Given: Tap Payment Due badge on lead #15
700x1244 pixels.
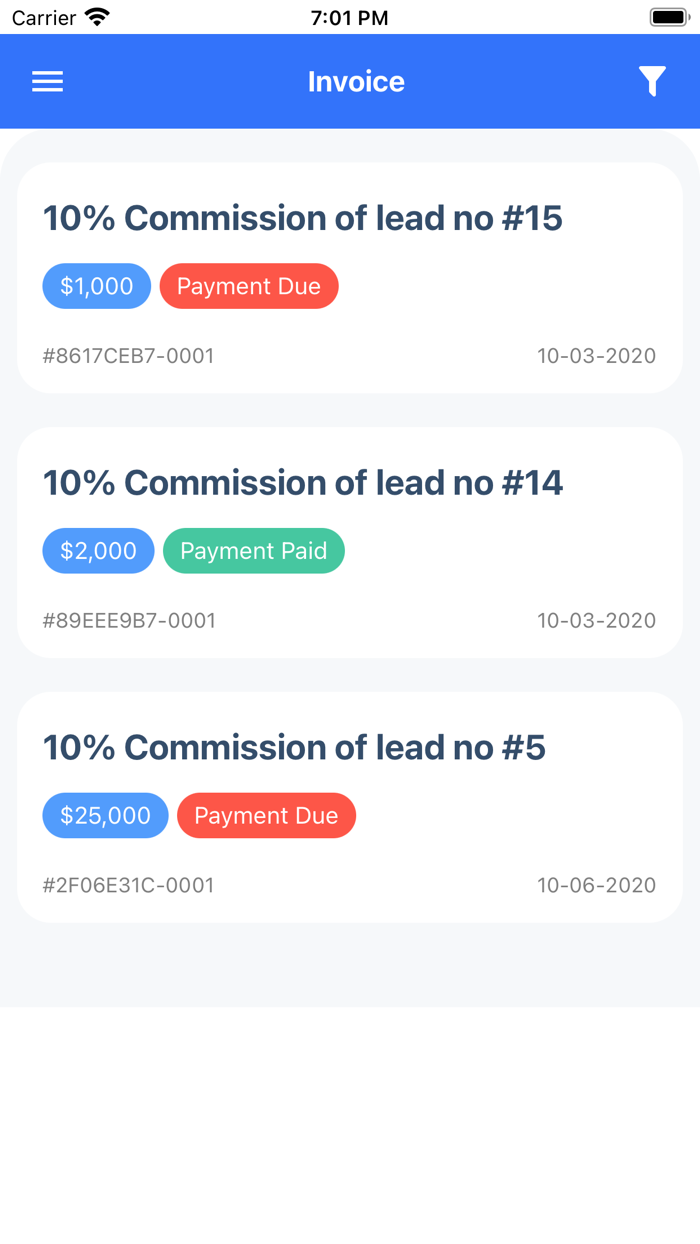Looking at the screenshot, I should click(249, 286).
